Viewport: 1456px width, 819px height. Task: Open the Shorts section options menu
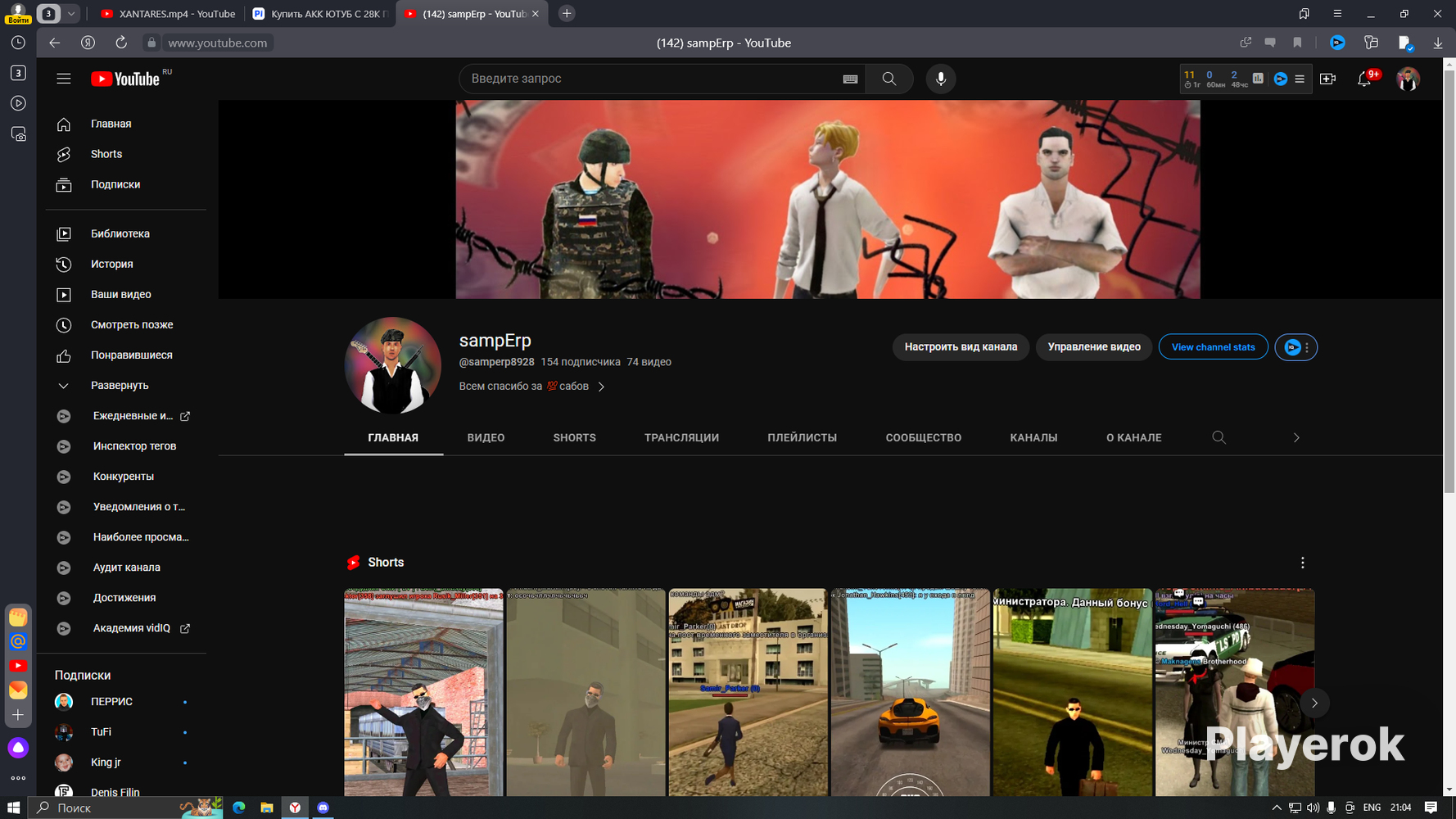pyautogui.click(x=1302, y=563)
